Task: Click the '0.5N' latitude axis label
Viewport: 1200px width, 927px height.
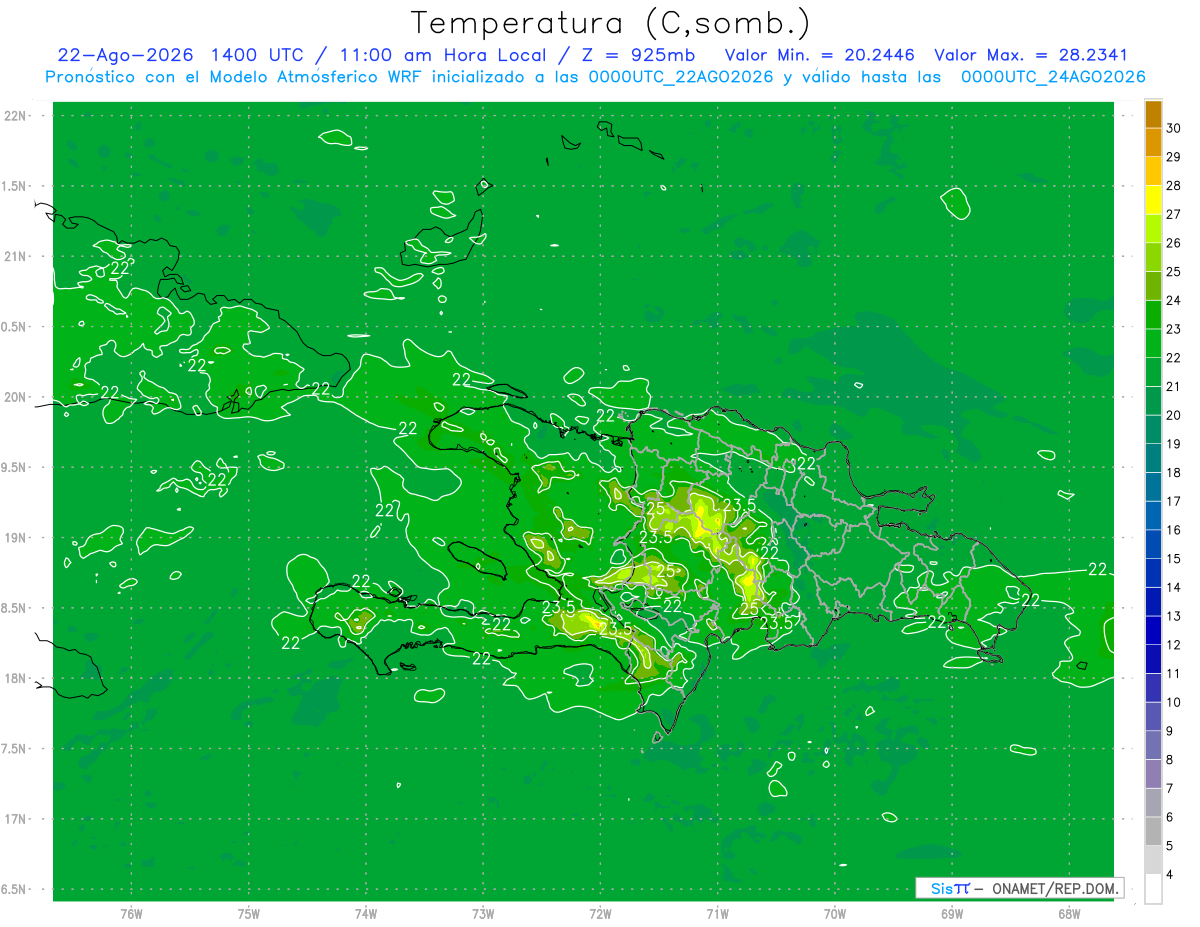Action: pyautogui.click(x=16, y=327)
